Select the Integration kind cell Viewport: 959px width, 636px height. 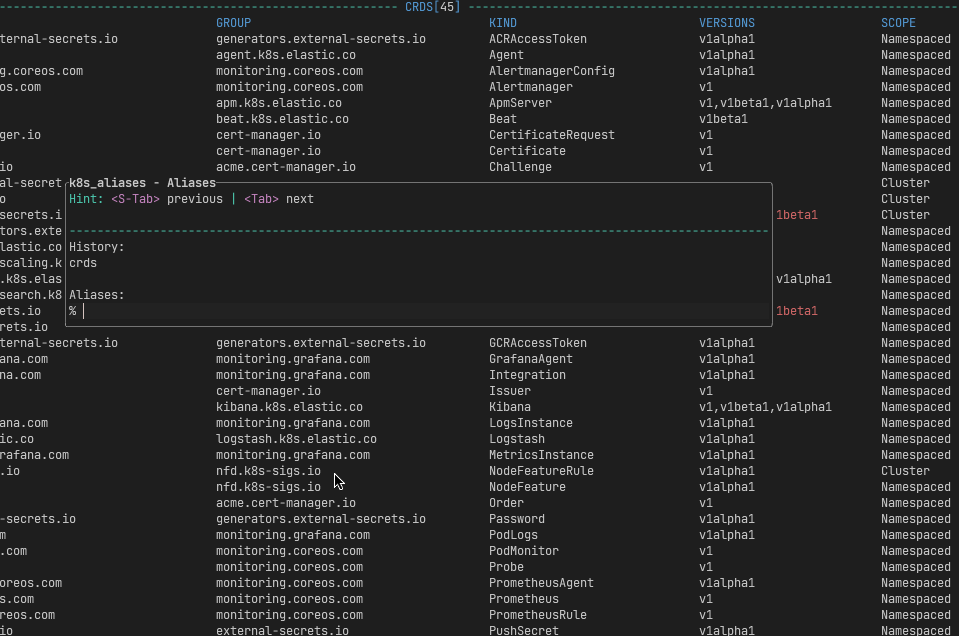[x=527, y=375]
